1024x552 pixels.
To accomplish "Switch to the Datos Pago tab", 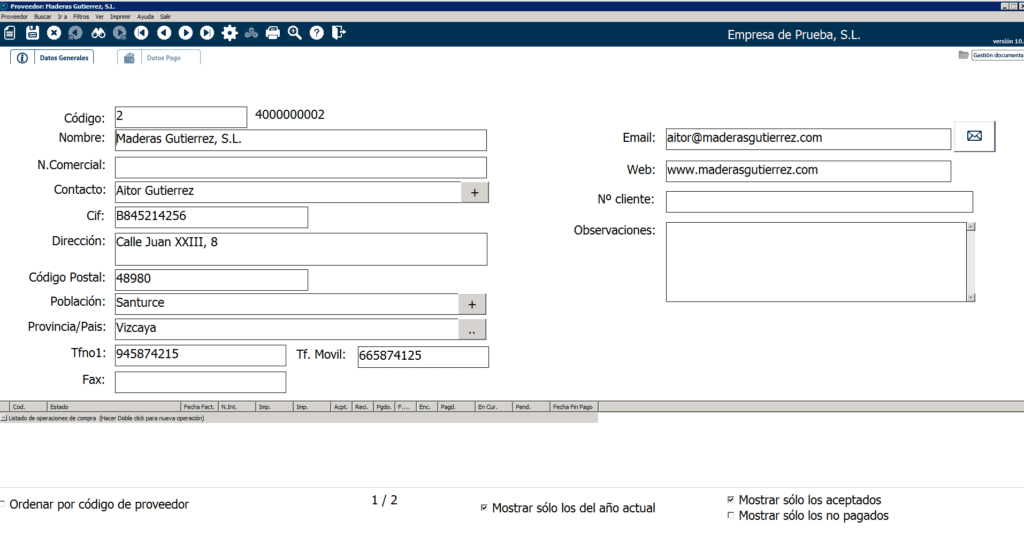I will tap(158, 58).
